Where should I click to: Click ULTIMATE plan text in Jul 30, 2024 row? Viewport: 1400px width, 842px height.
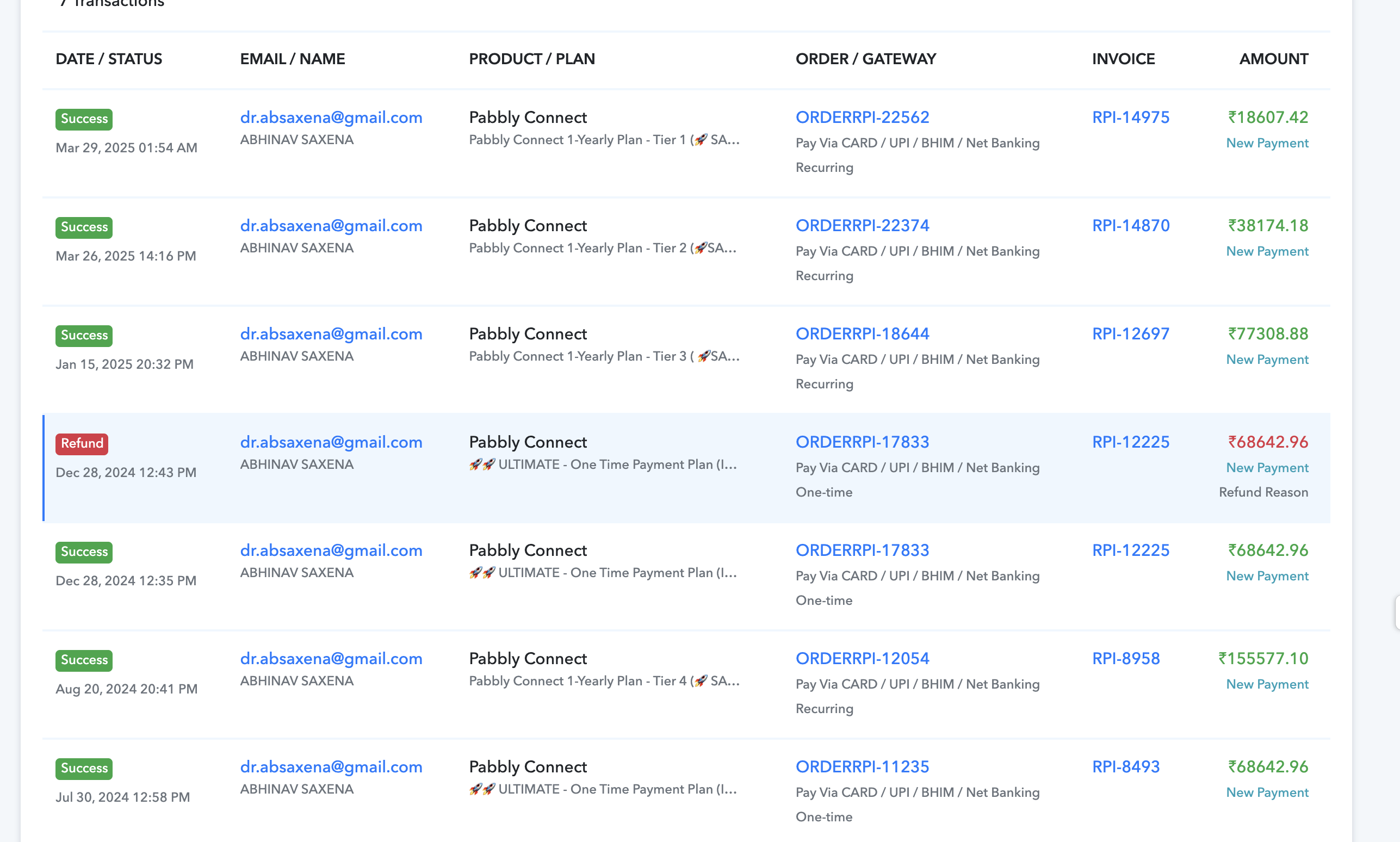point(603,790)
